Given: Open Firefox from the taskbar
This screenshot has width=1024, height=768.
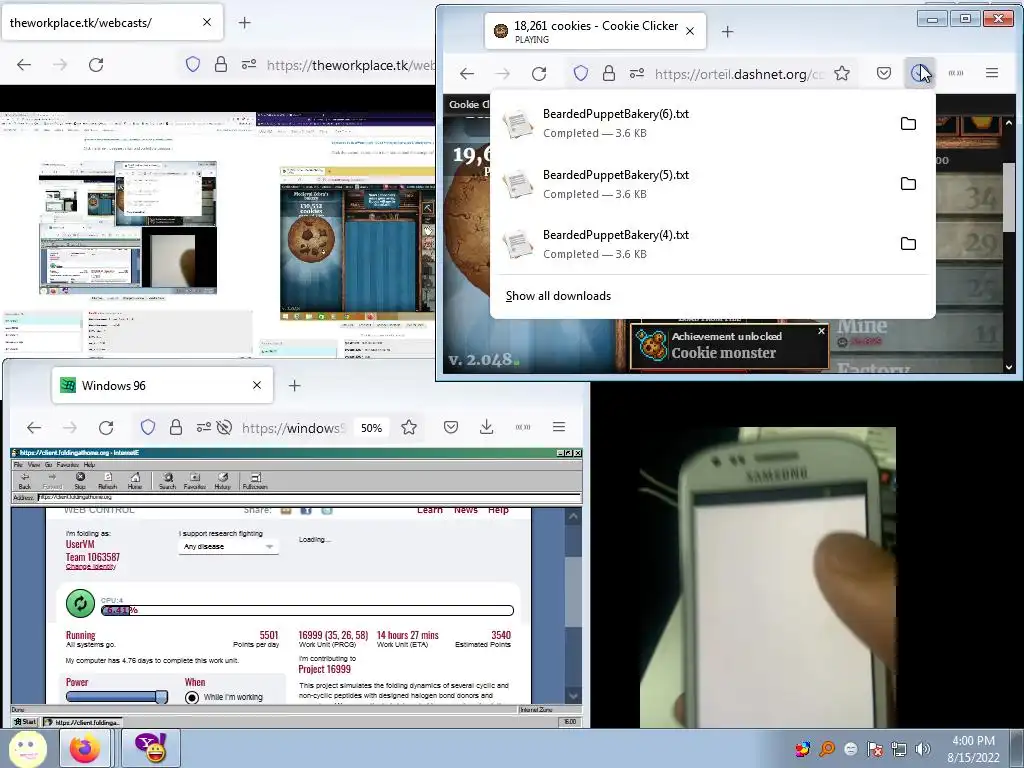Looking at the screenshot, I should pyautogui.click(x=85, y=748).
